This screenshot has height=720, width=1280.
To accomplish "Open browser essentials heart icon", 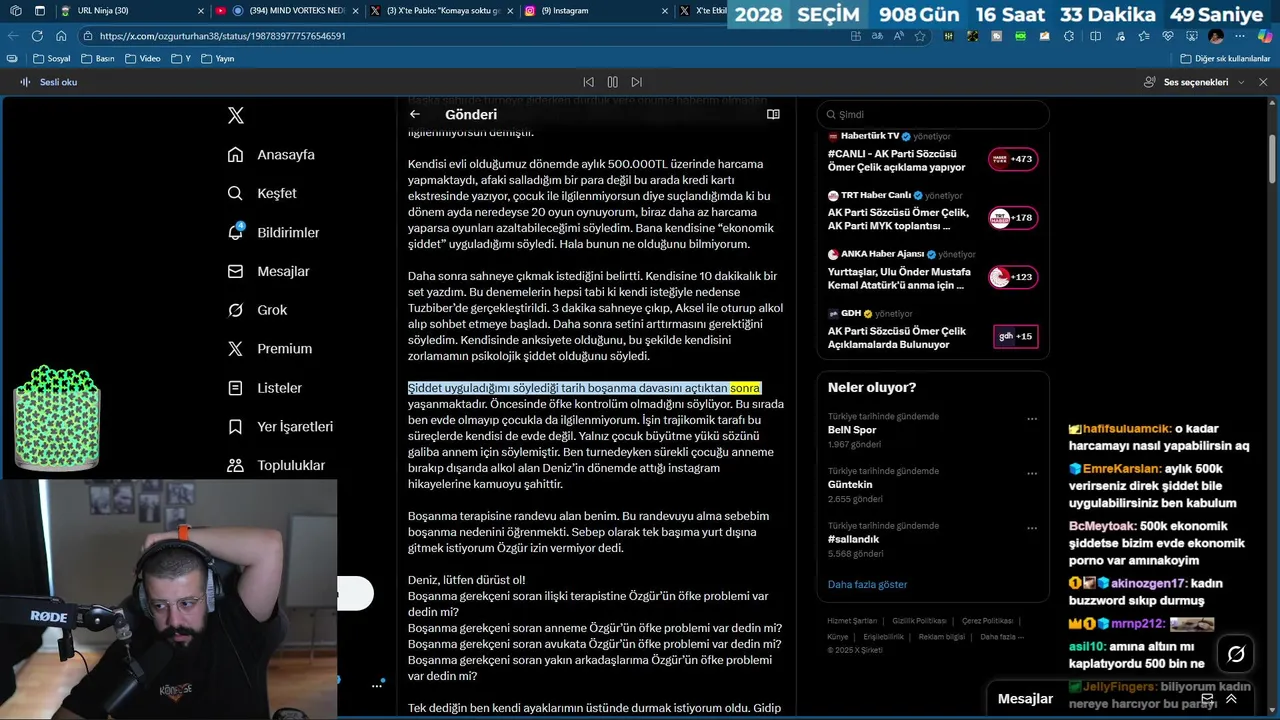I will coord(1167,36).
